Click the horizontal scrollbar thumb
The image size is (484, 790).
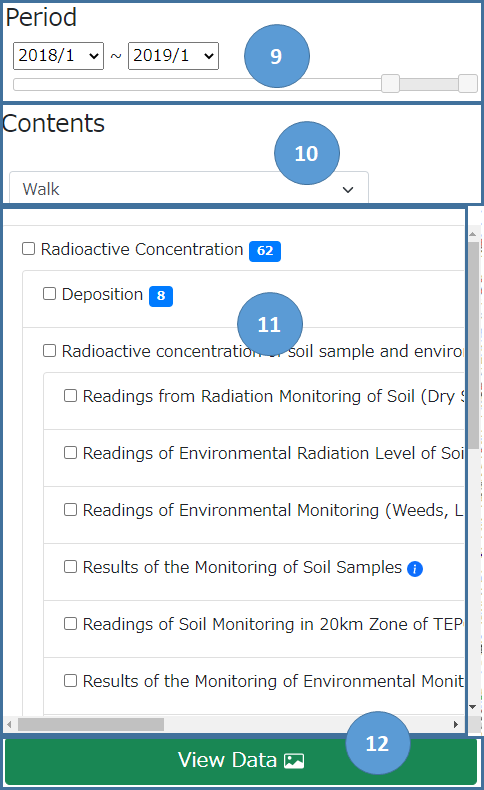pyautogui.click(x=91, y=725)
